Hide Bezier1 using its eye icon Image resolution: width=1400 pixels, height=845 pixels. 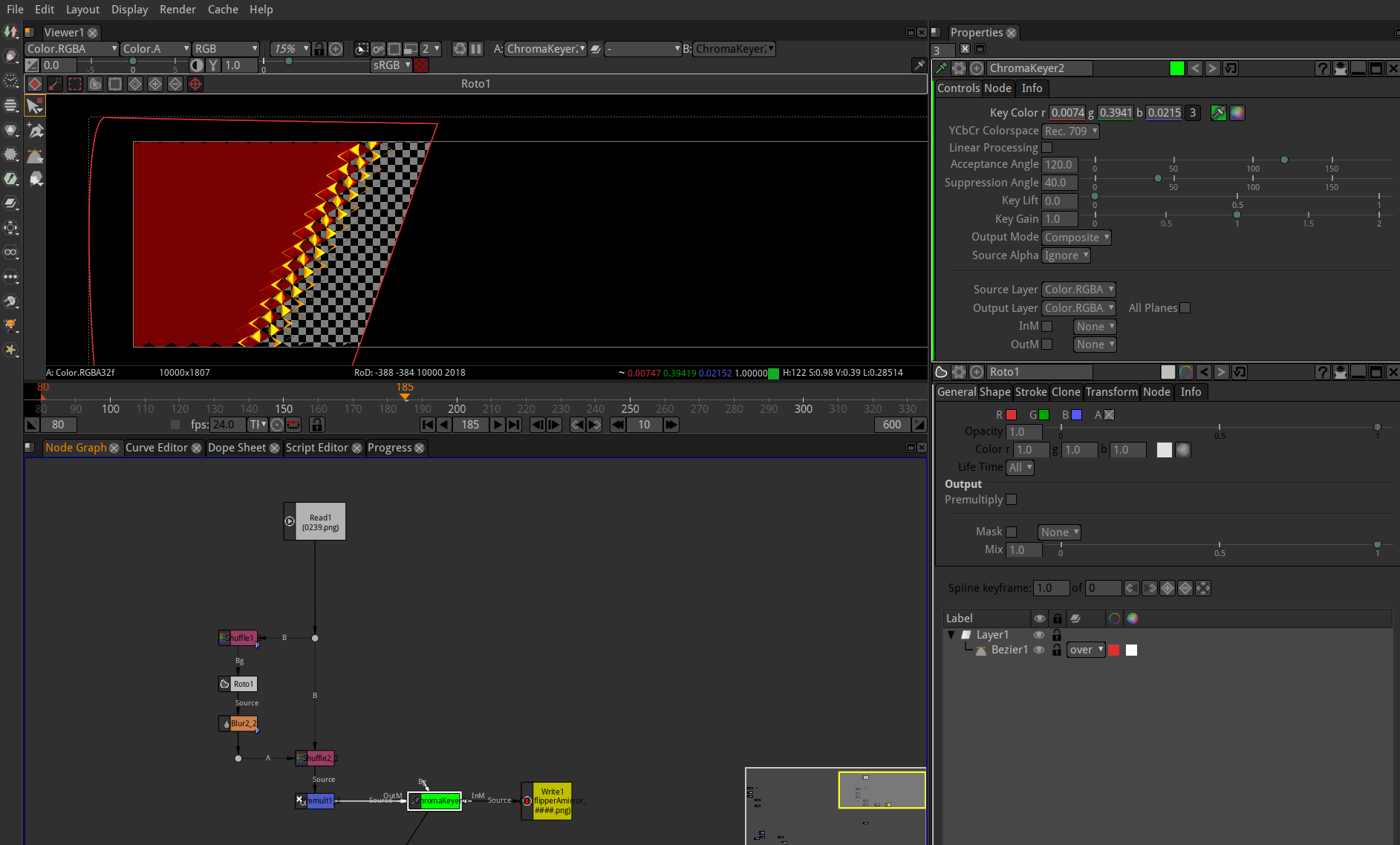(x=1039, y=650)
